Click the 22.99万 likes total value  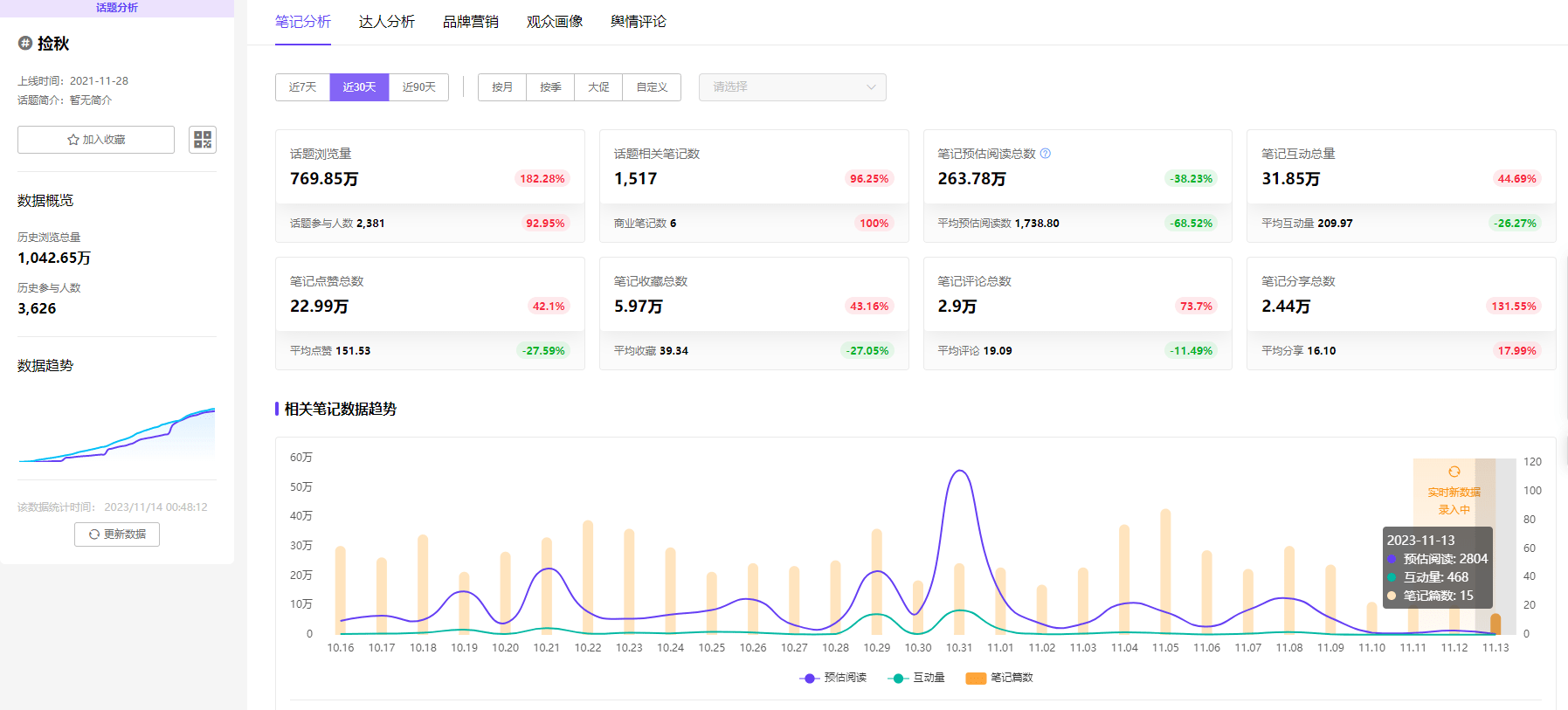tap(319, 306)
